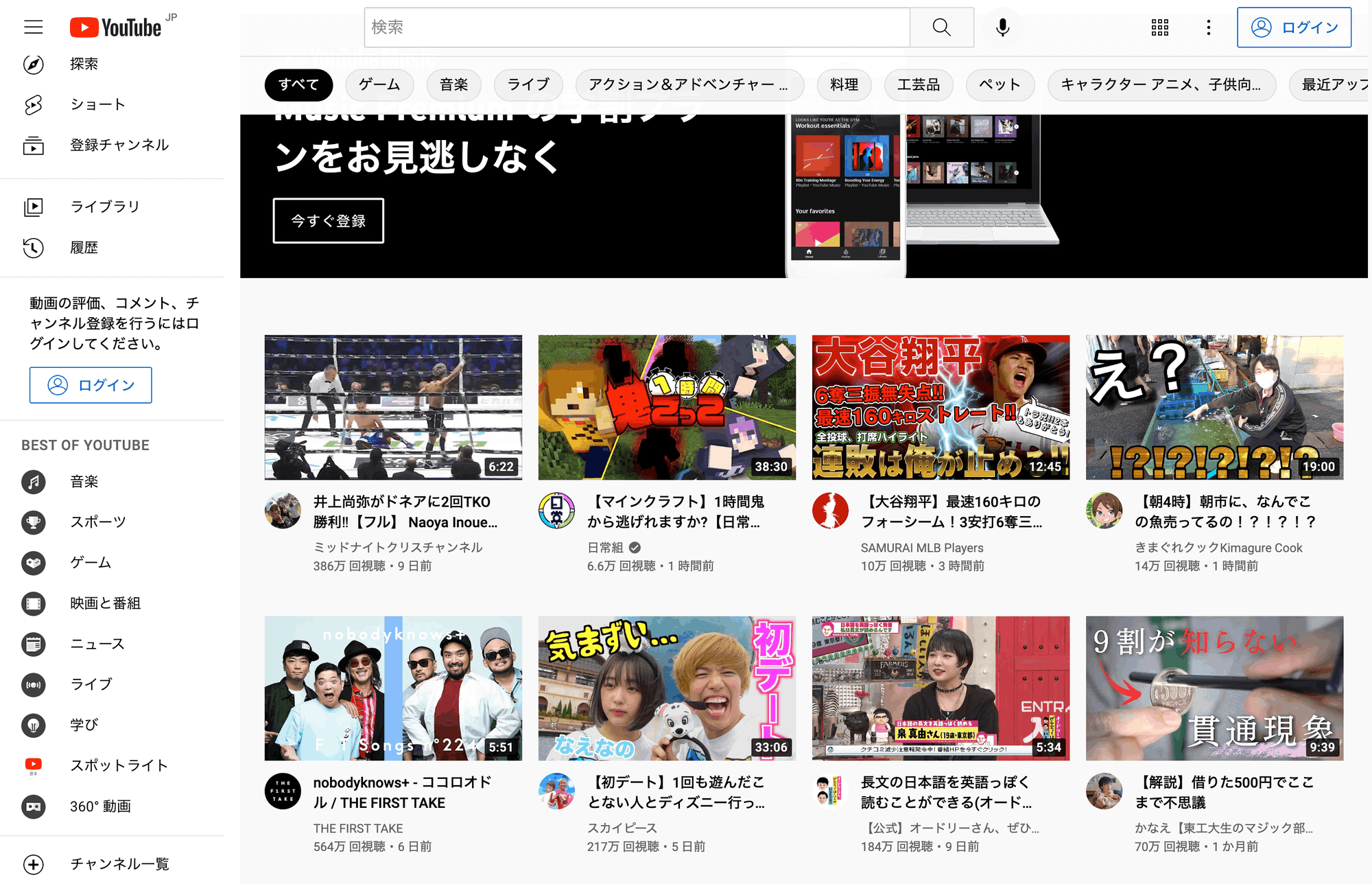This screenshot has width=1372, height=884.
Task: Click the ショート shorts icon
Action: [x=34, y=104]
